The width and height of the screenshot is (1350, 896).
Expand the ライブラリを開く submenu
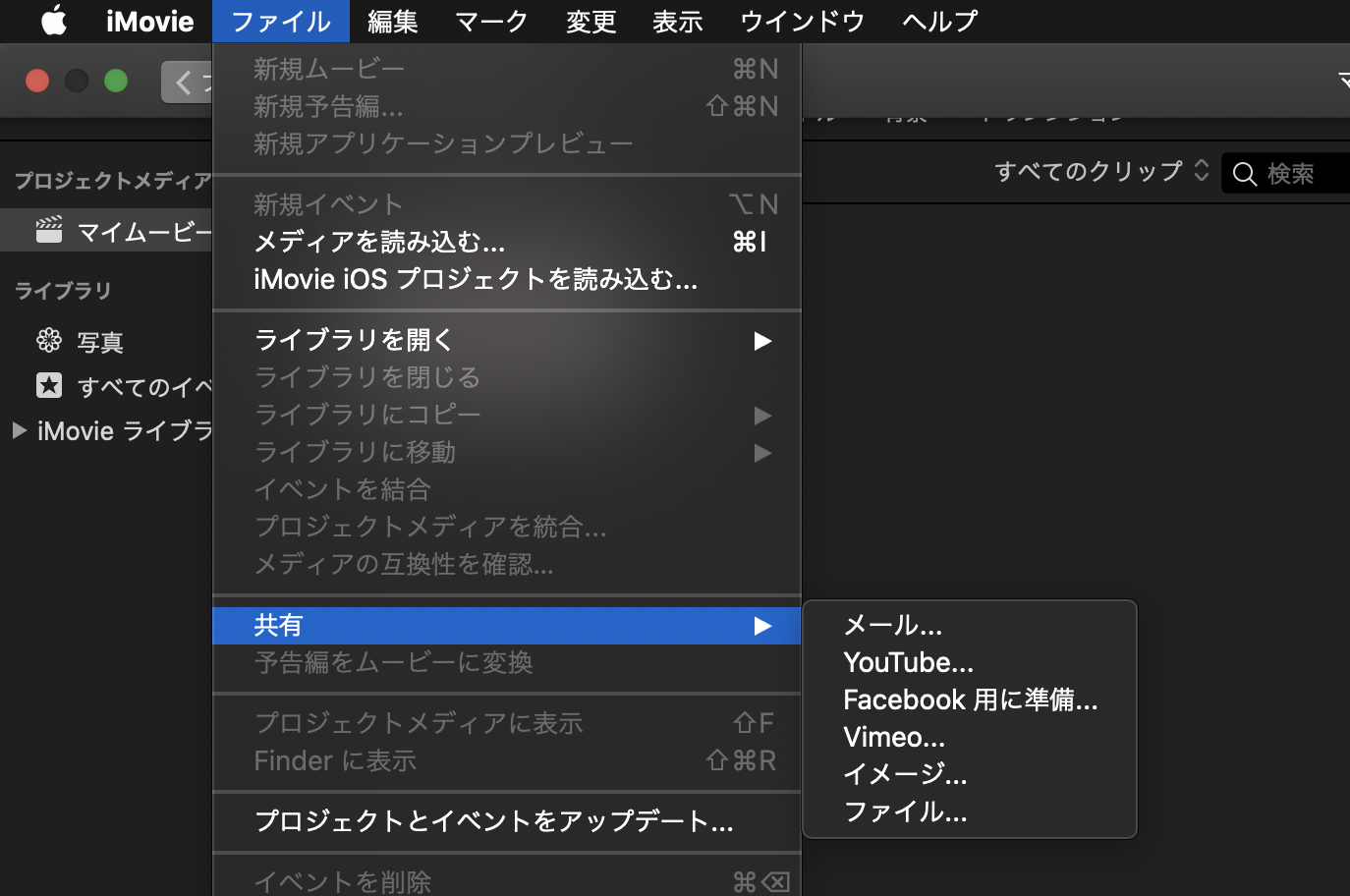pos(507,340)
